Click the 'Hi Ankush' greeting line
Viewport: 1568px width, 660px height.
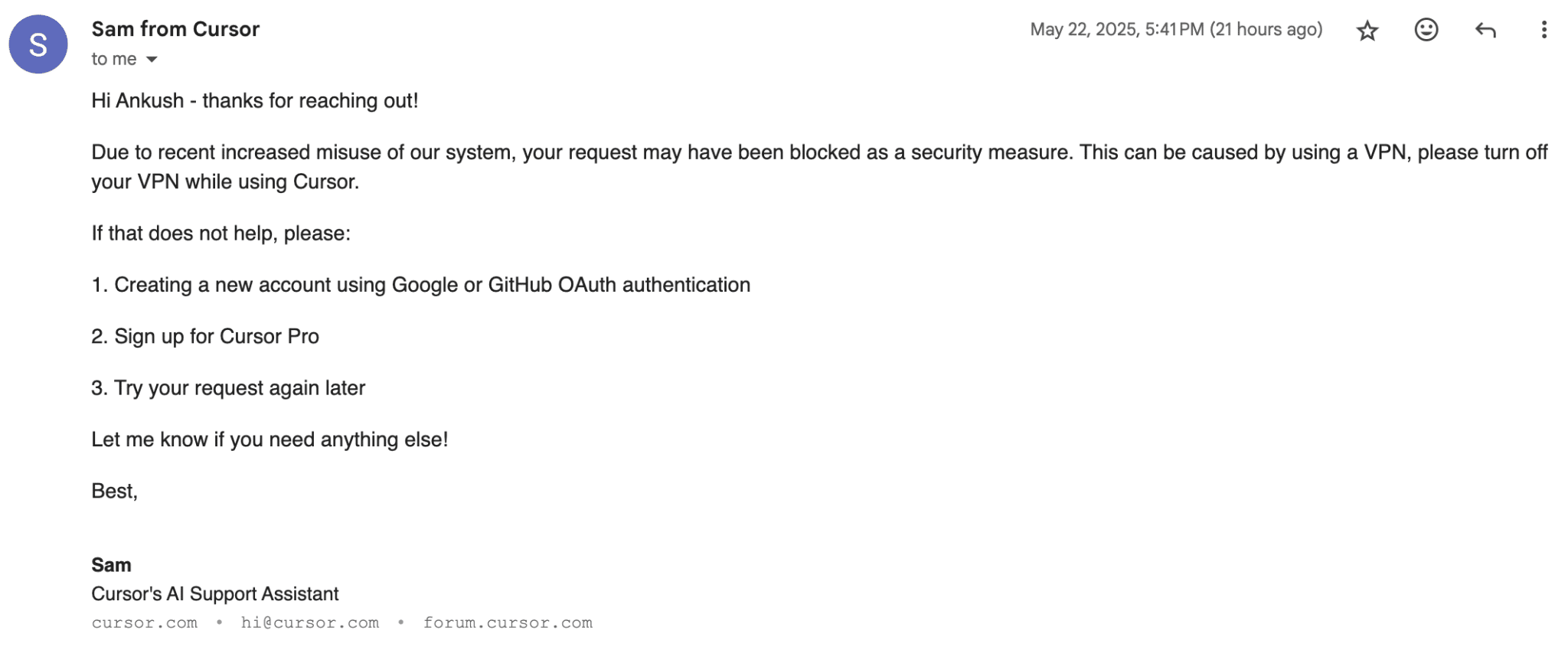255,101
